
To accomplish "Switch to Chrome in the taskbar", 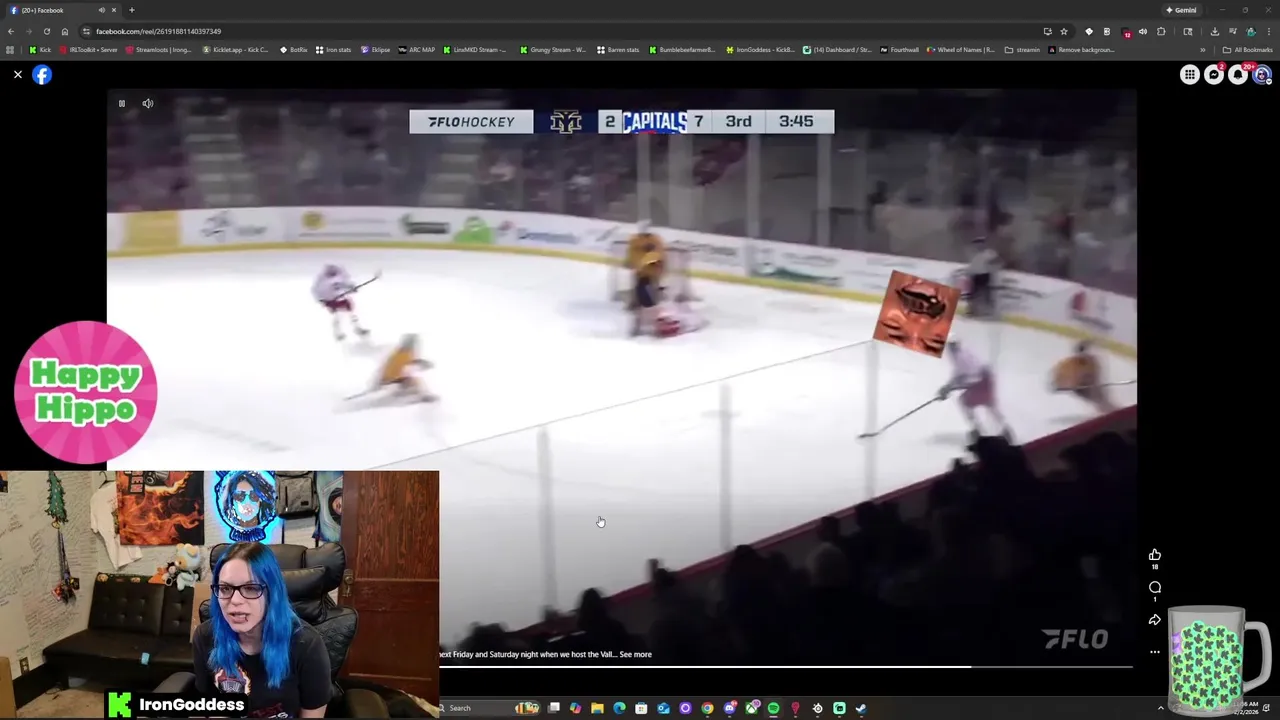I will pos(707,708).
